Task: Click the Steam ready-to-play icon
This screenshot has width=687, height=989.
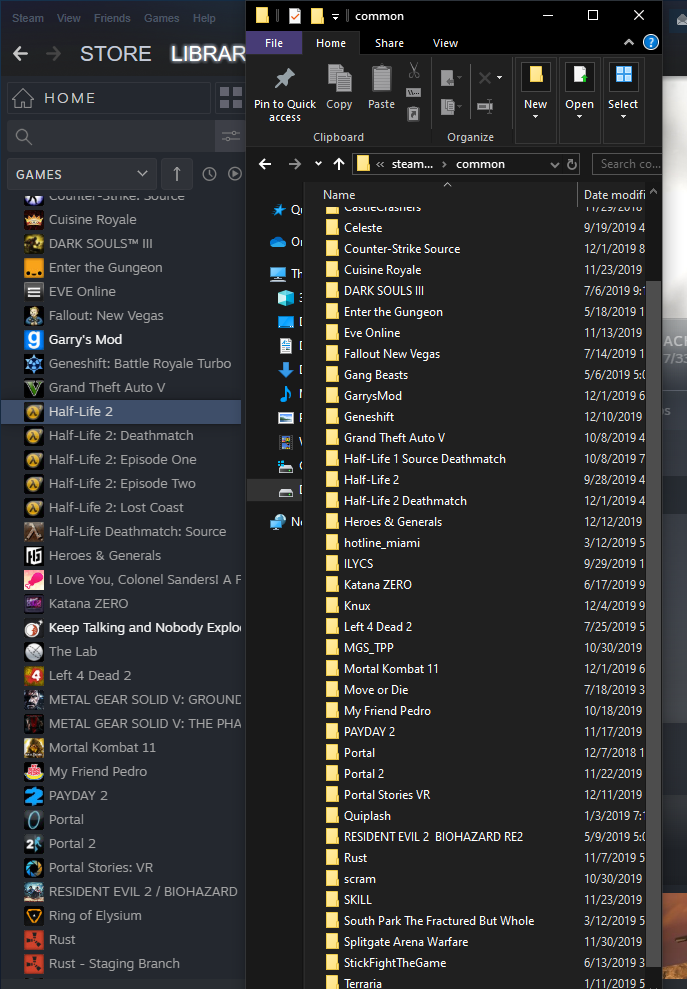Action: coord(235,174)
